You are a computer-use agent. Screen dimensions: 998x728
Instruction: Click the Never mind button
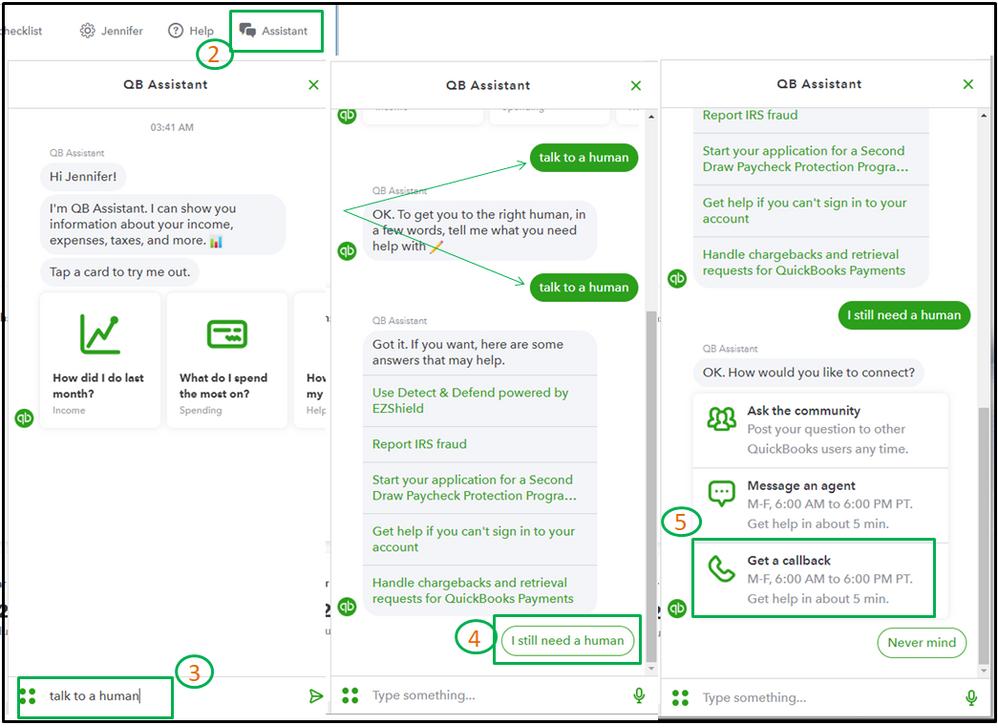922,643
